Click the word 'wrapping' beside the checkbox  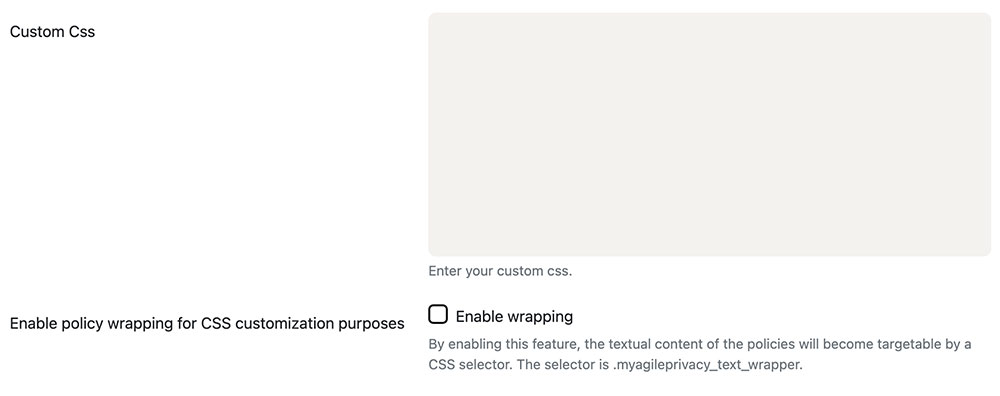click(x=541, y=317)
